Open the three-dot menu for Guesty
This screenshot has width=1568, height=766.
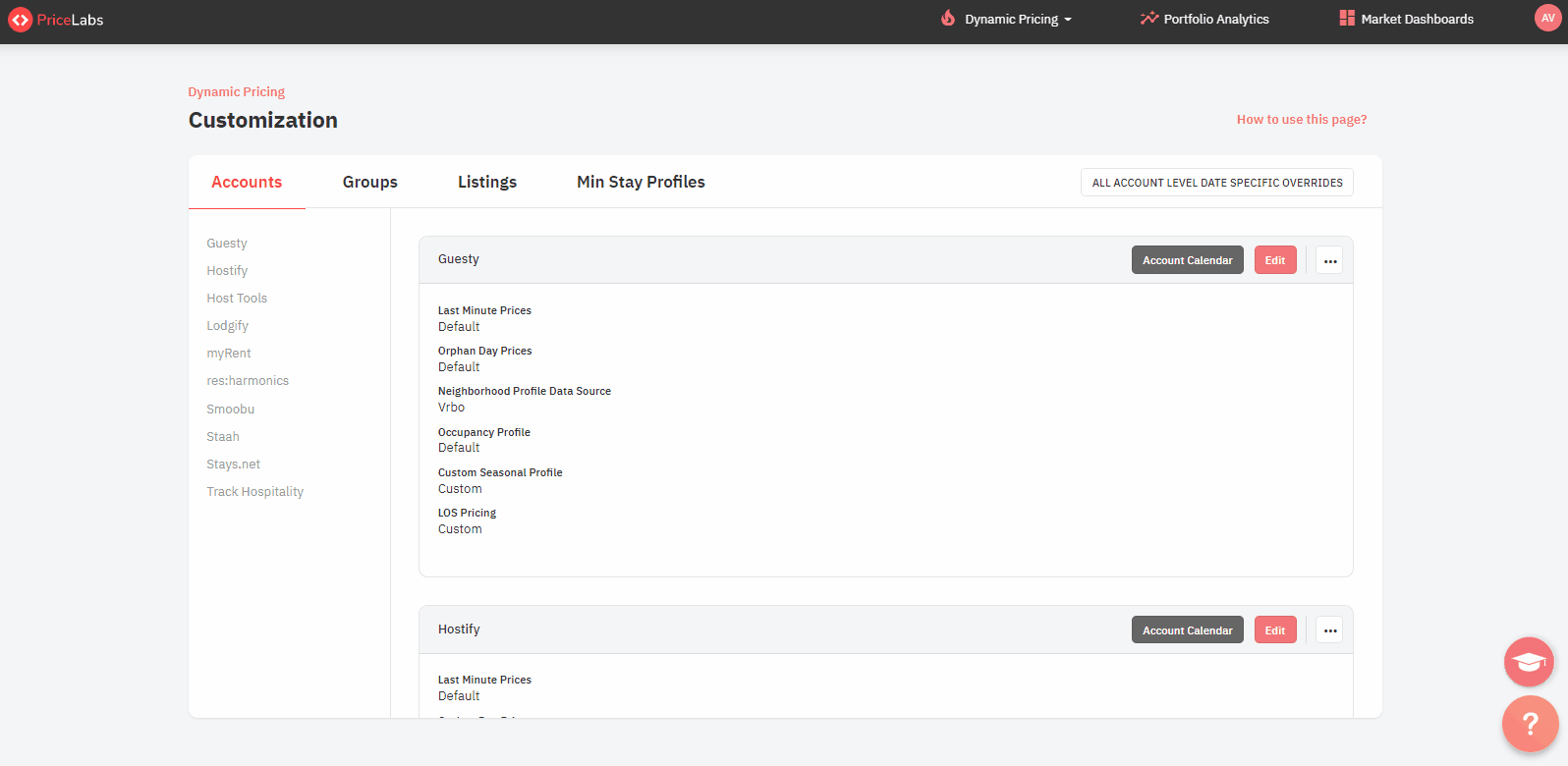1329,260
